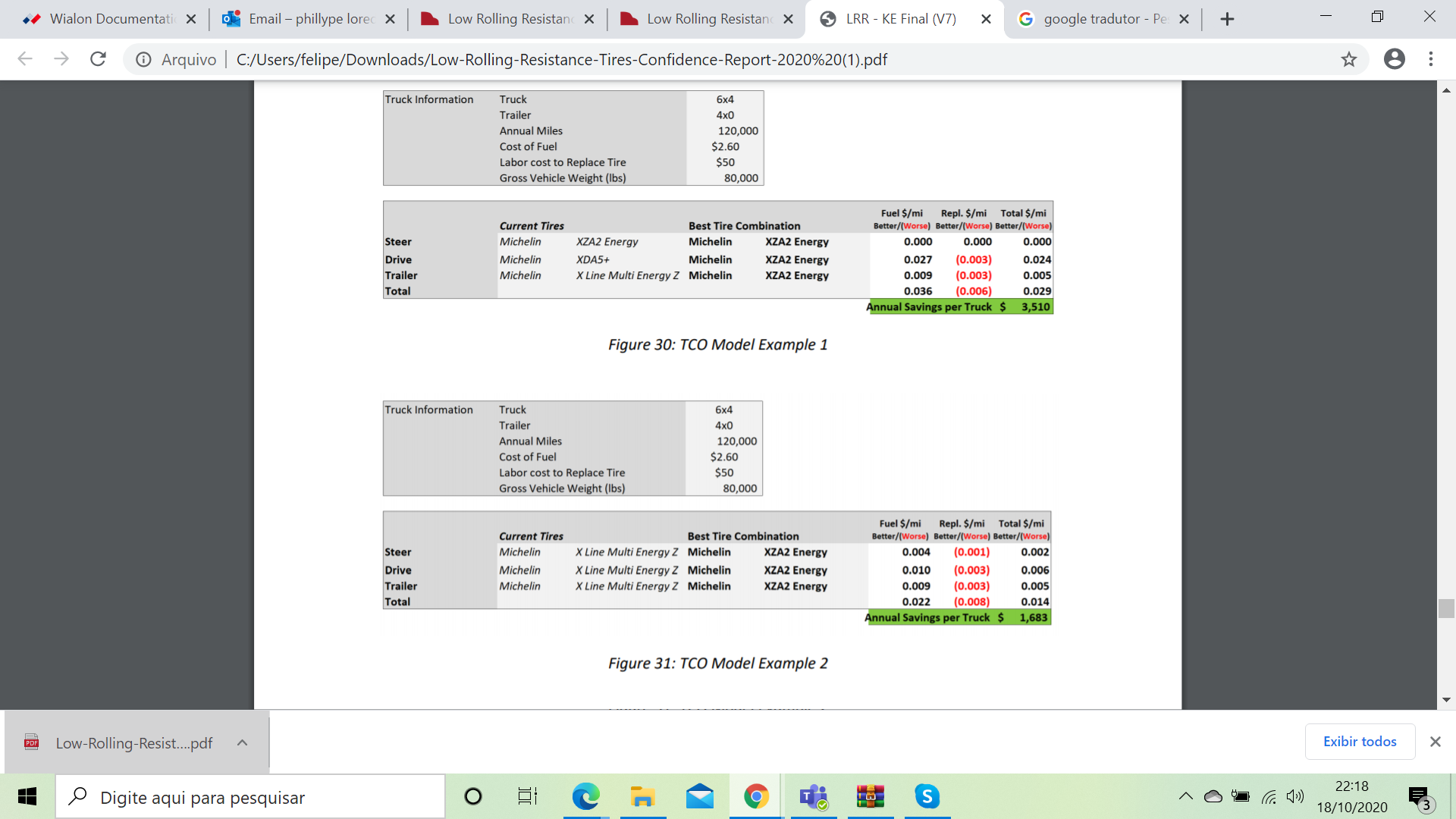This screenshot has width=1456, height=819.
Task: Open the Windows notification center
Action: (1419, 796)
